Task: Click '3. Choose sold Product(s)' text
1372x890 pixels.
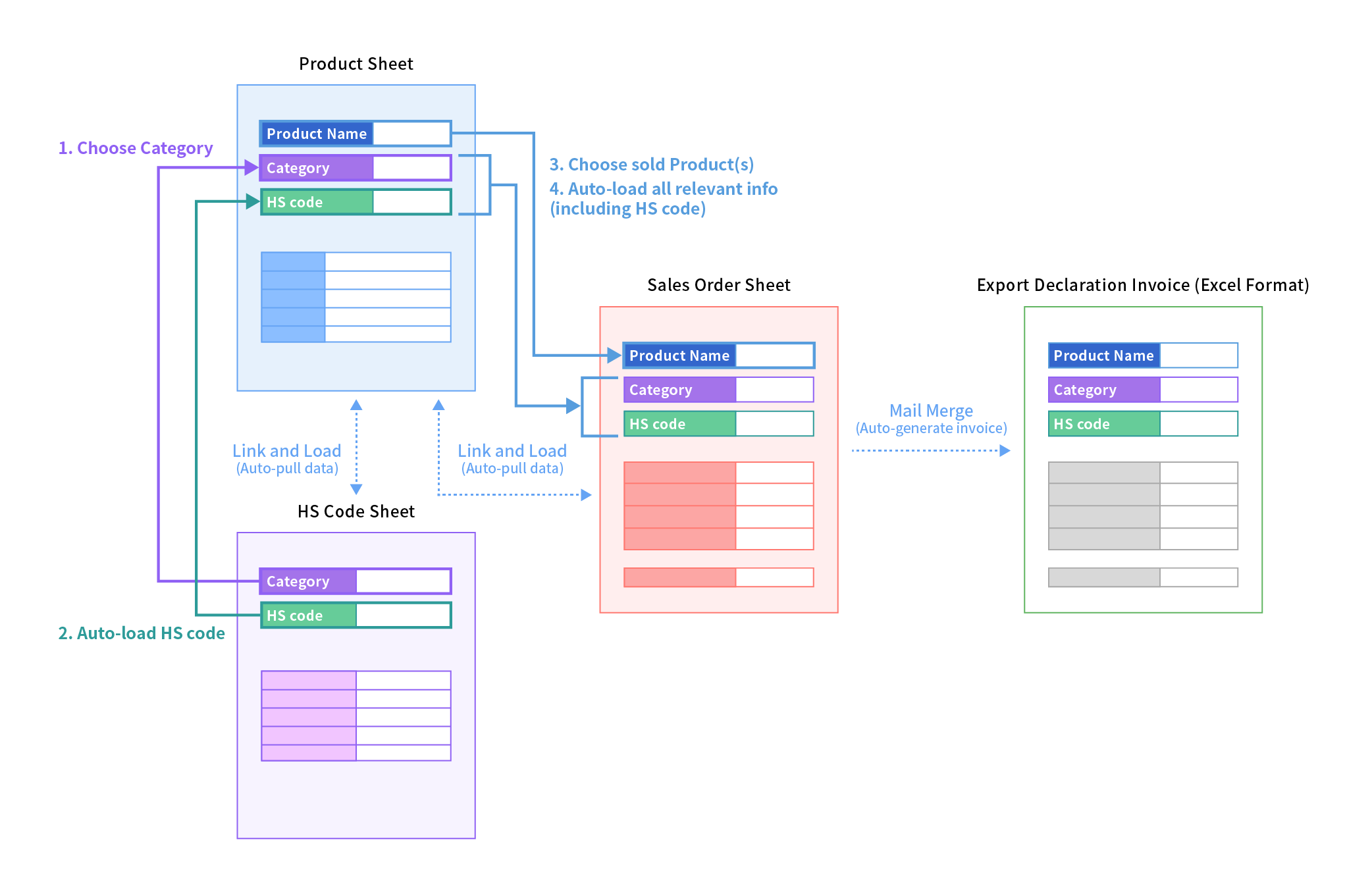Action: (651, 165)
